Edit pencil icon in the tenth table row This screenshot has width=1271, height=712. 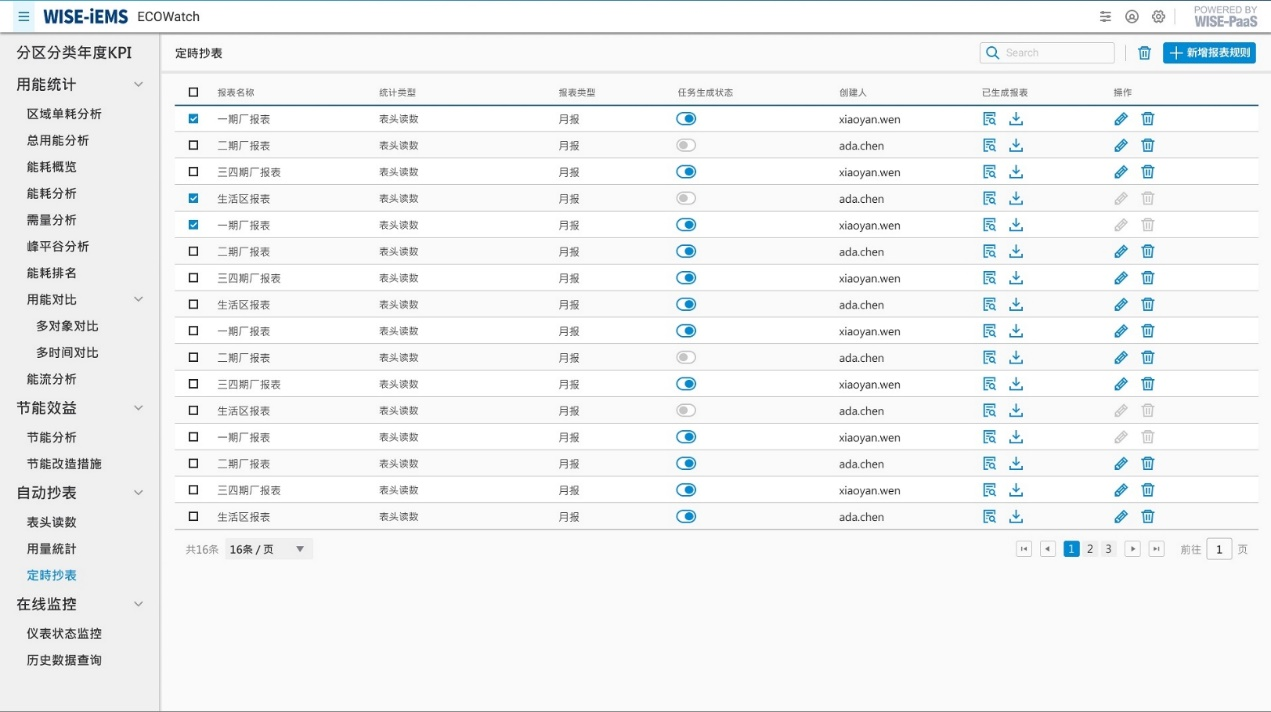[x=1121, y=357]
